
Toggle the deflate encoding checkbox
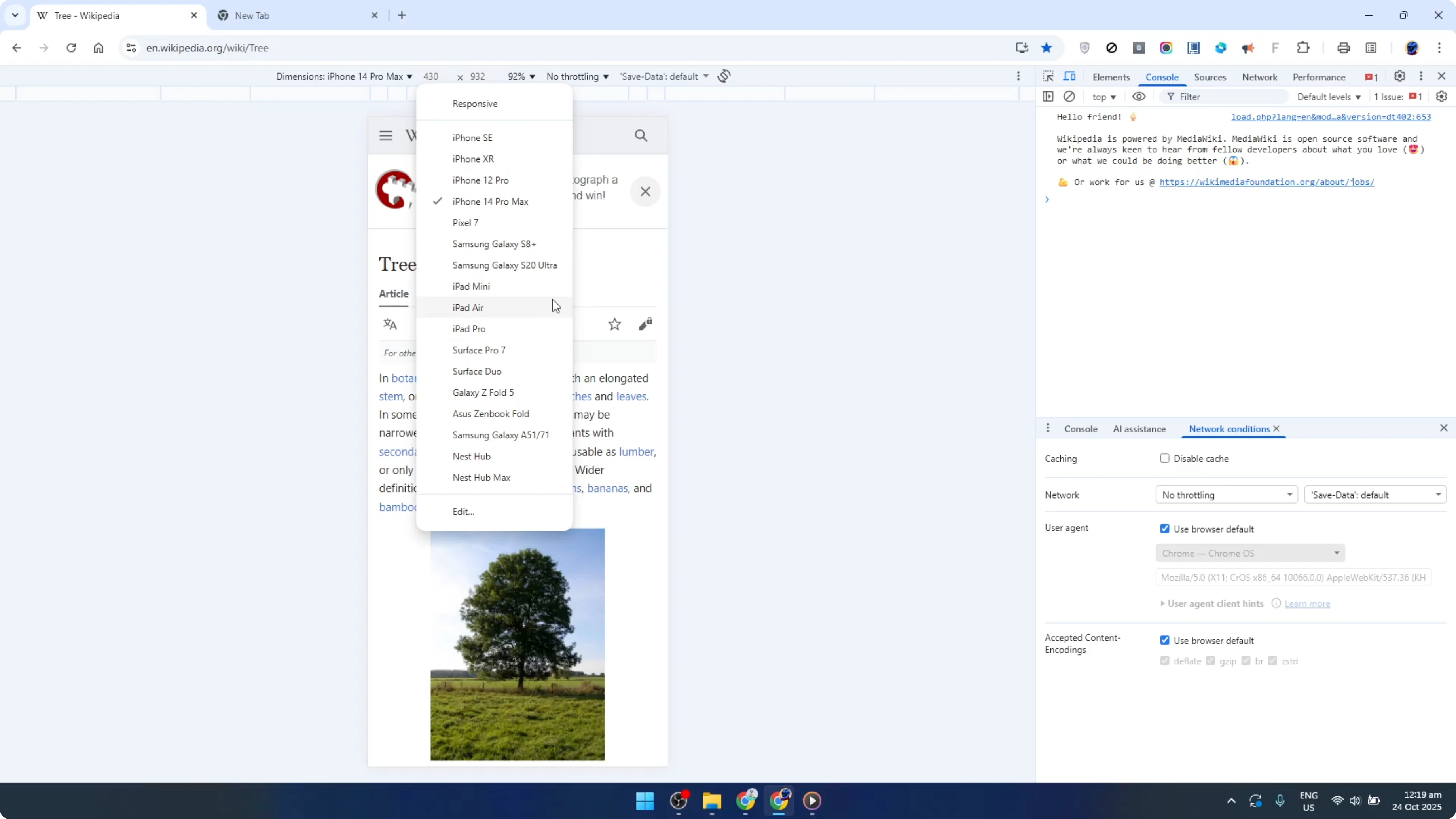pyautogui.click(x=1164, y=661)
